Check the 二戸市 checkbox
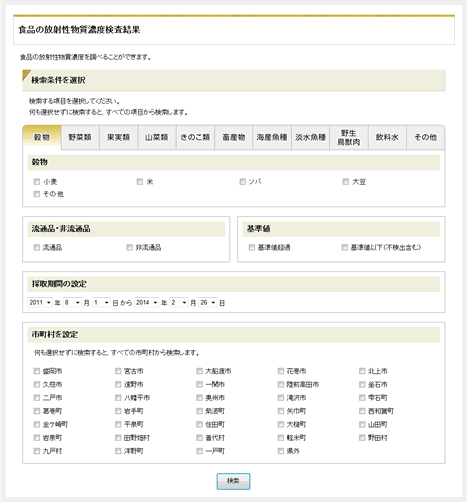The image size is (467, 502). [x=37, y=398]
